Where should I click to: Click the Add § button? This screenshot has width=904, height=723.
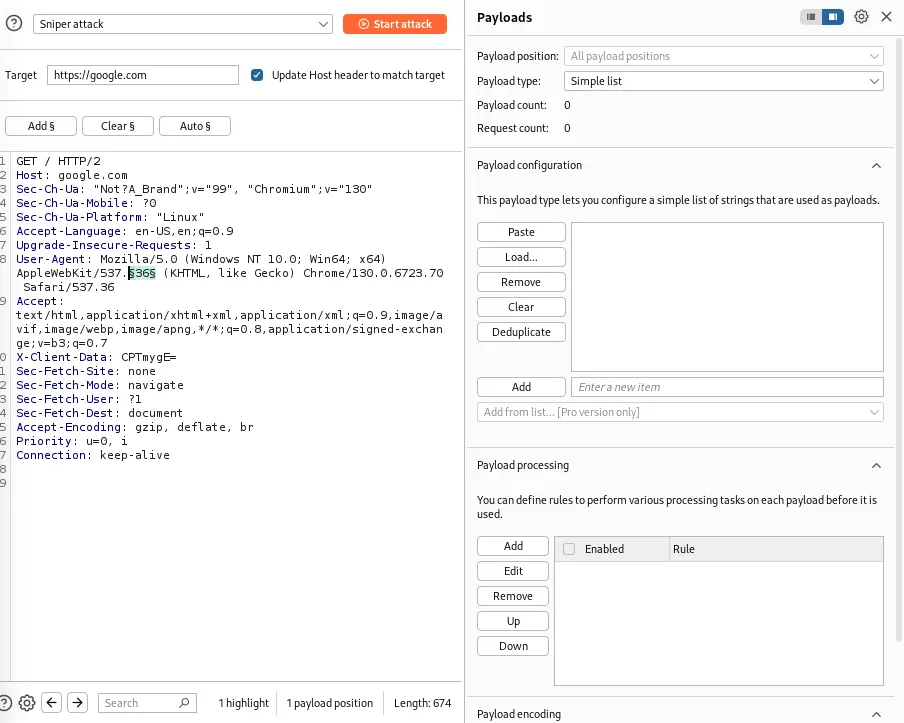pos(41,126)
